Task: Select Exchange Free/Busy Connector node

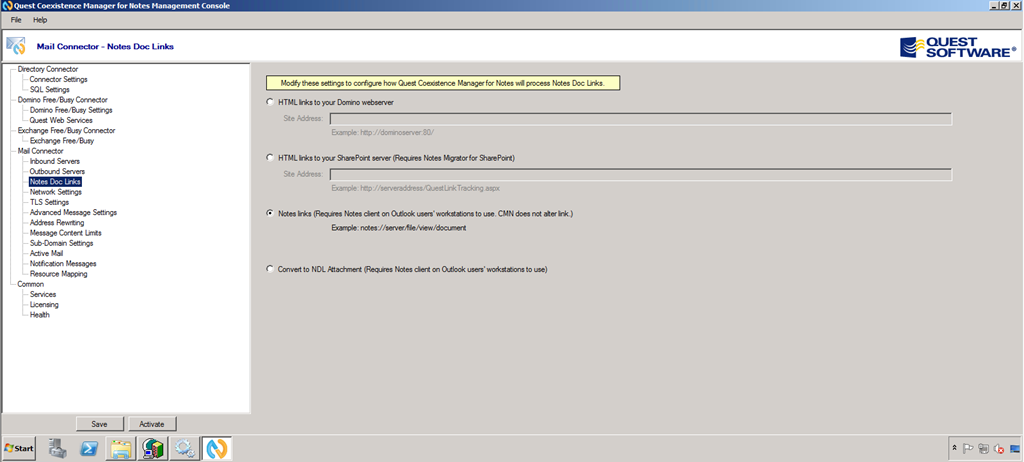Action: tap(66, 131)
